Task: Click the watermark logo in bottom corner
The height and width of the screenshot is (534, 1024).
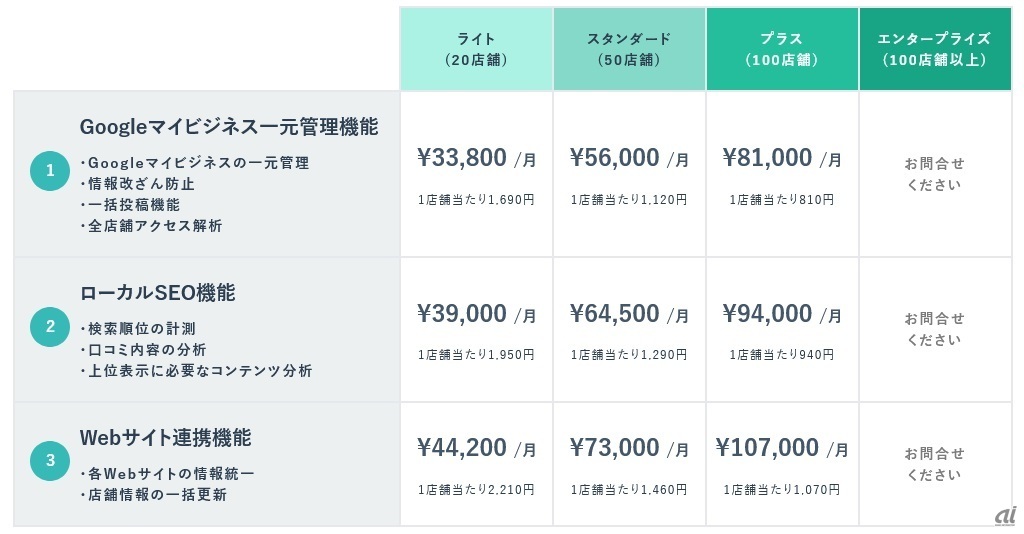Action: [x=1004, y=515]
